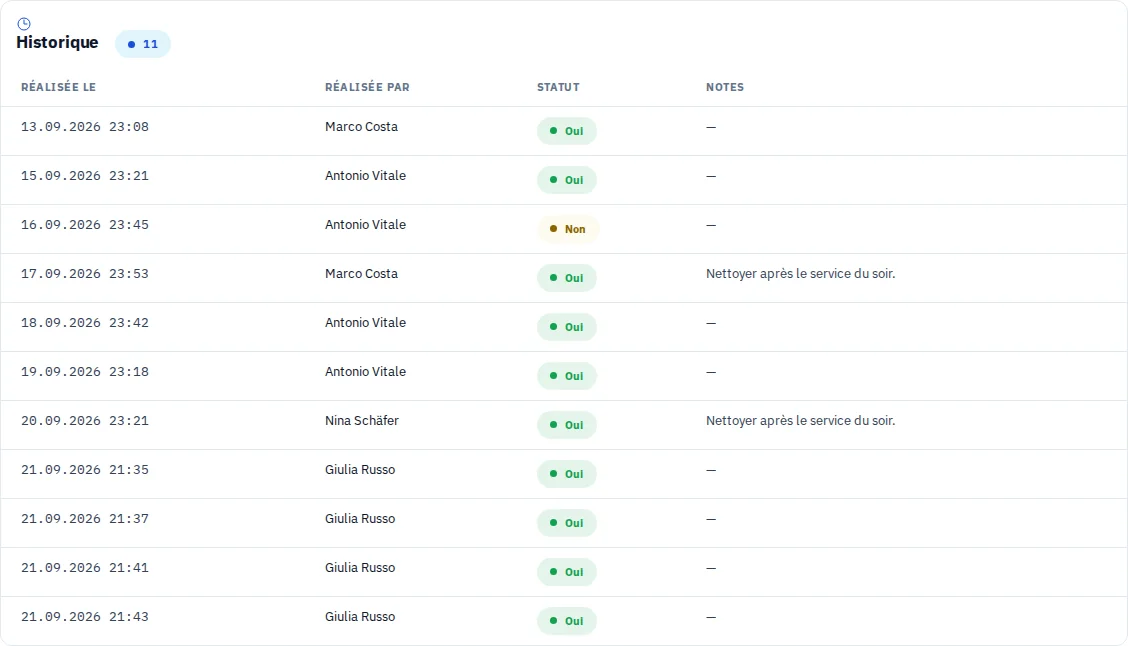
Task: Select the date 21.09.2026 21:43
Action: (85, 616)
